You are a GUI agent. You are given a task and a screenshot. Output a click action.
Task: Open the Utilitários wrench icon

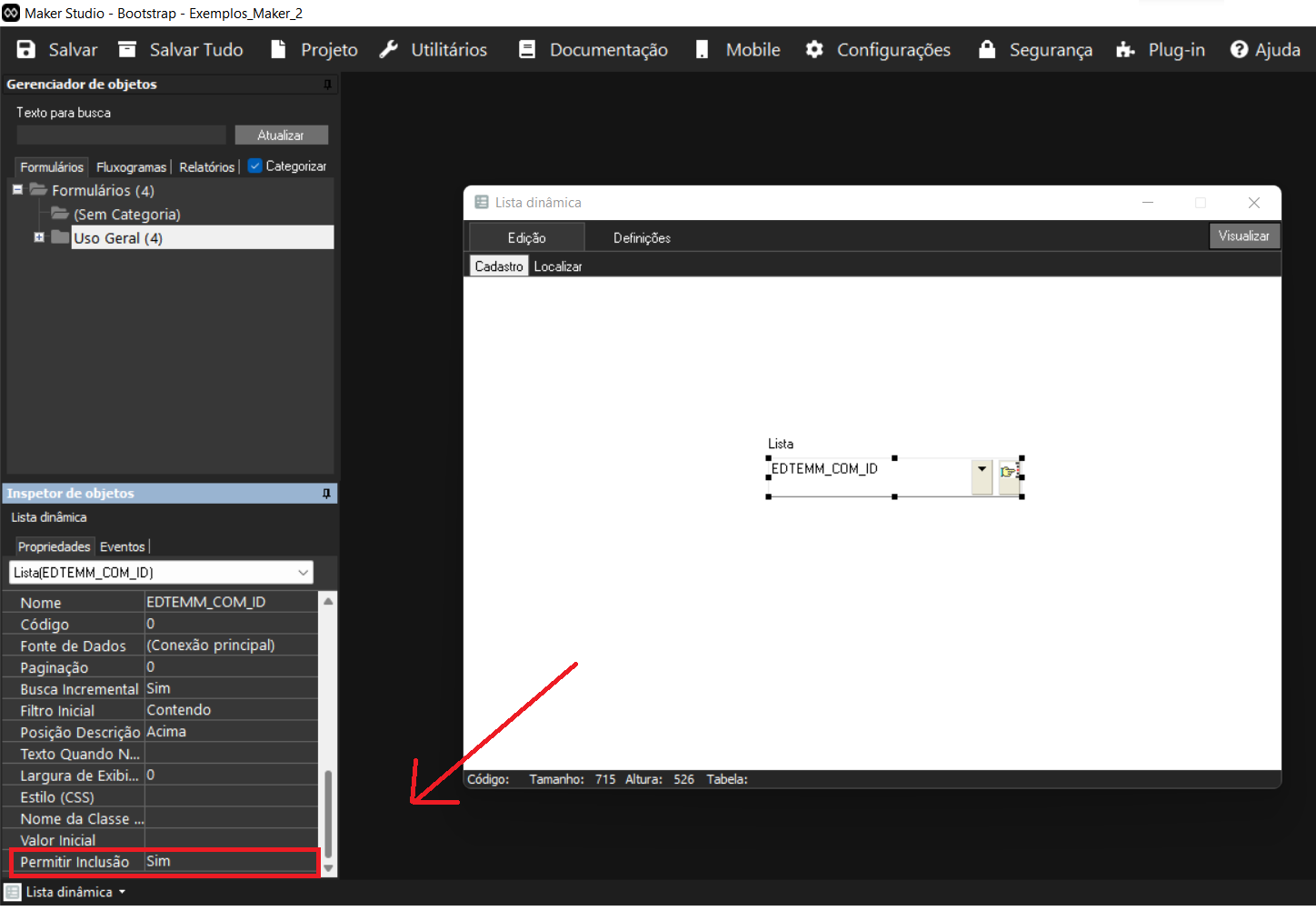389,50
